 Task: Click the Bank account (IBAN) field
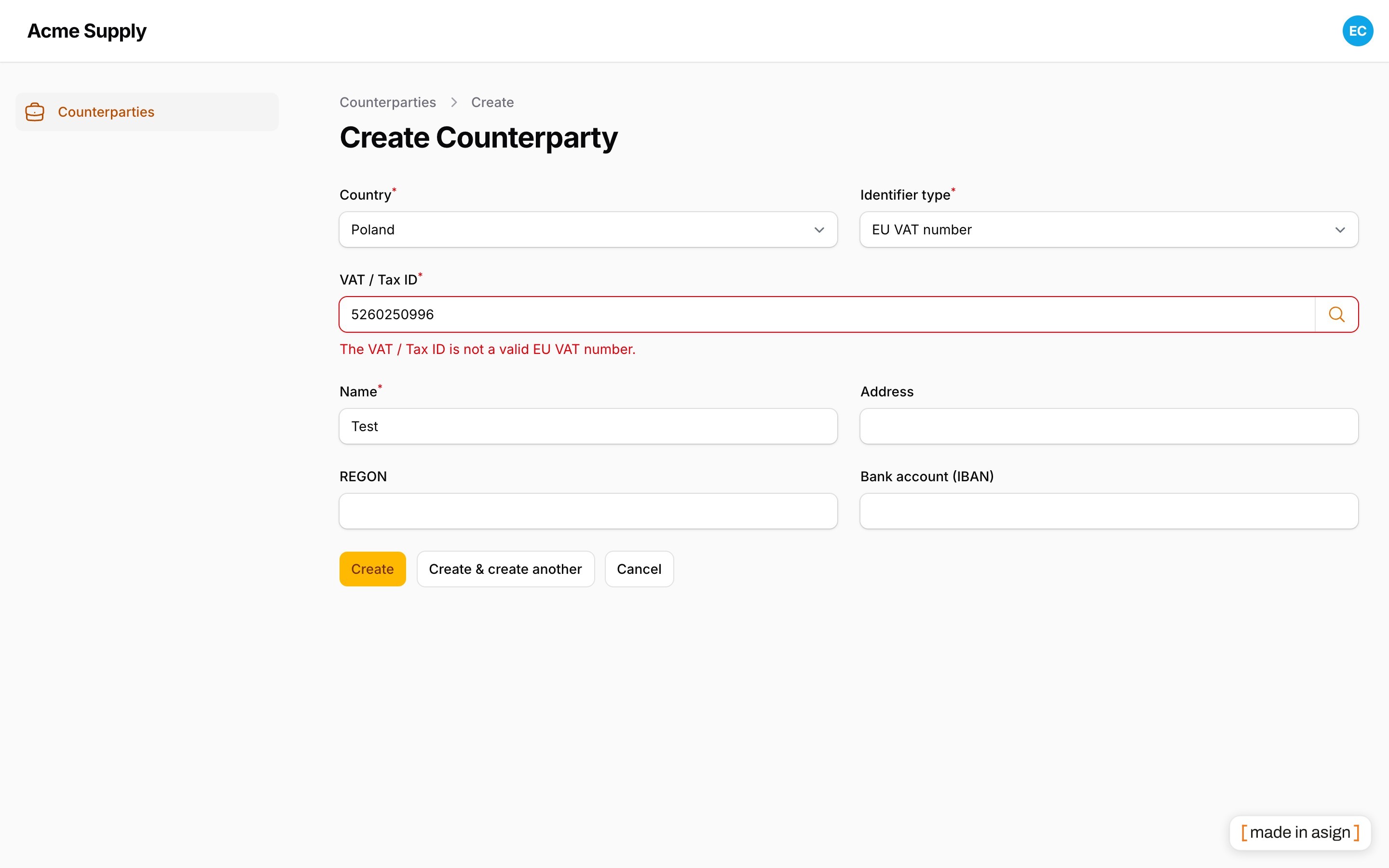[x=1108, y=511]
